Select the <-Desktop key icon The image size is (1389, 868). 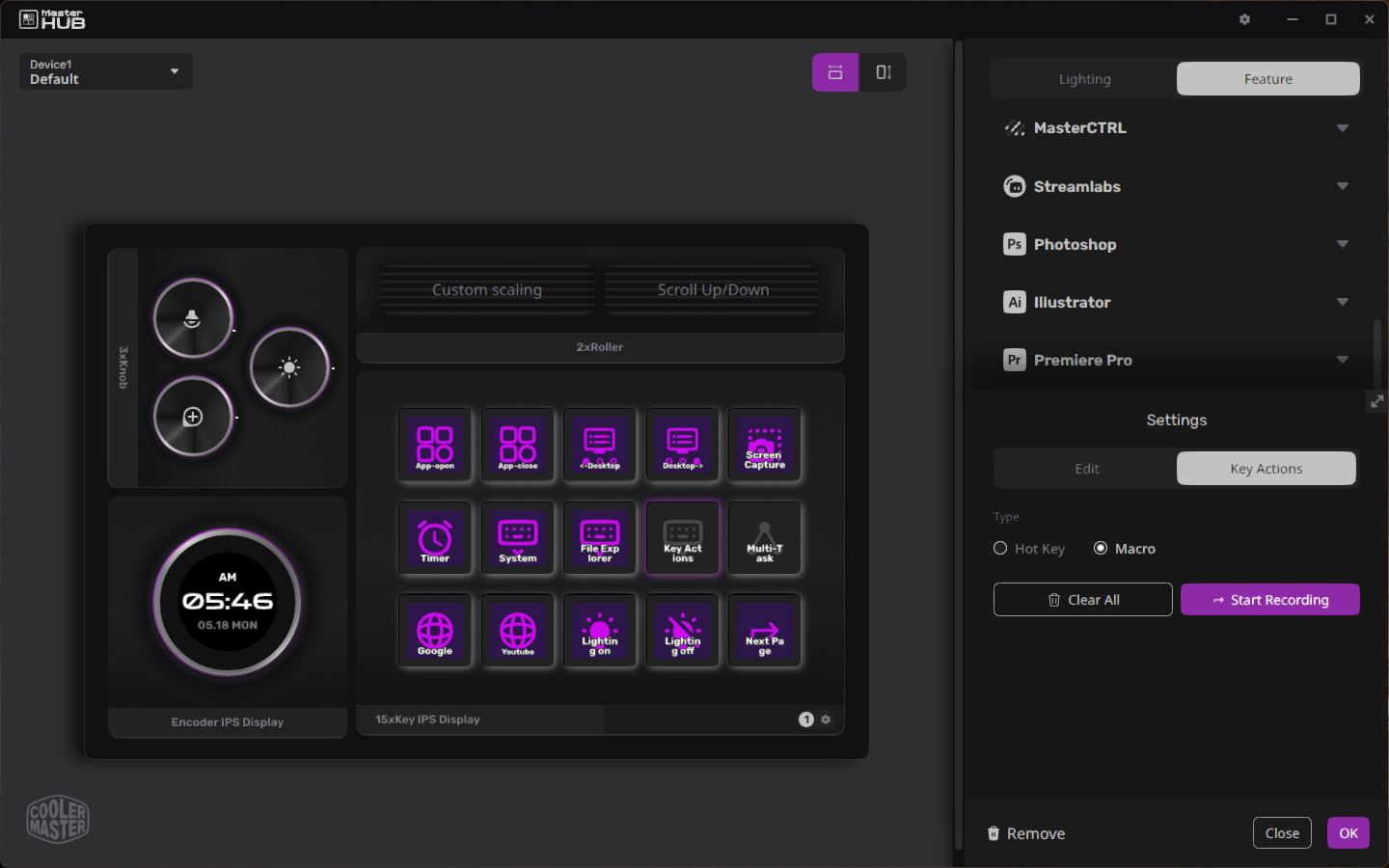[x=600, y=446]
